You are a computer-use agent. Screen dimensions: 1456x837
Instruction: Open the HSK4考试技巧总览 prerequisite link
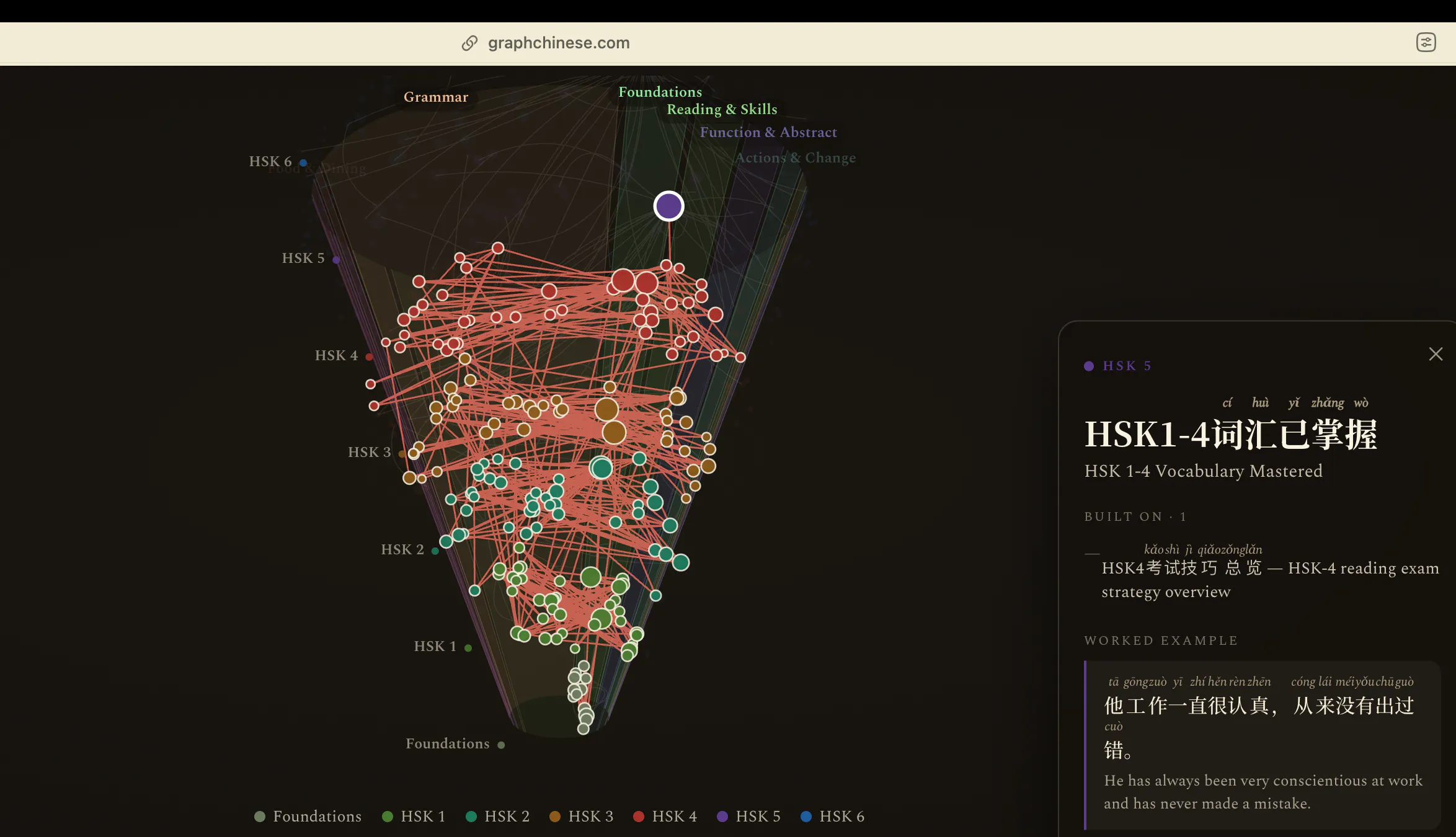[1270, 572]
